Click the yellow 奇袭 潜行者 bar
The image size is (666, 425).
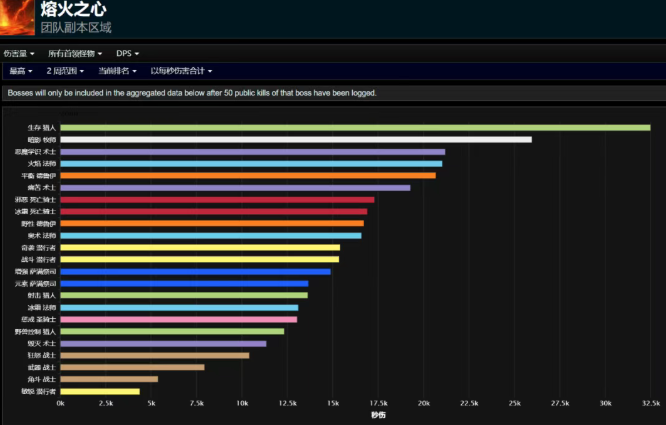[x=200, y=247]
